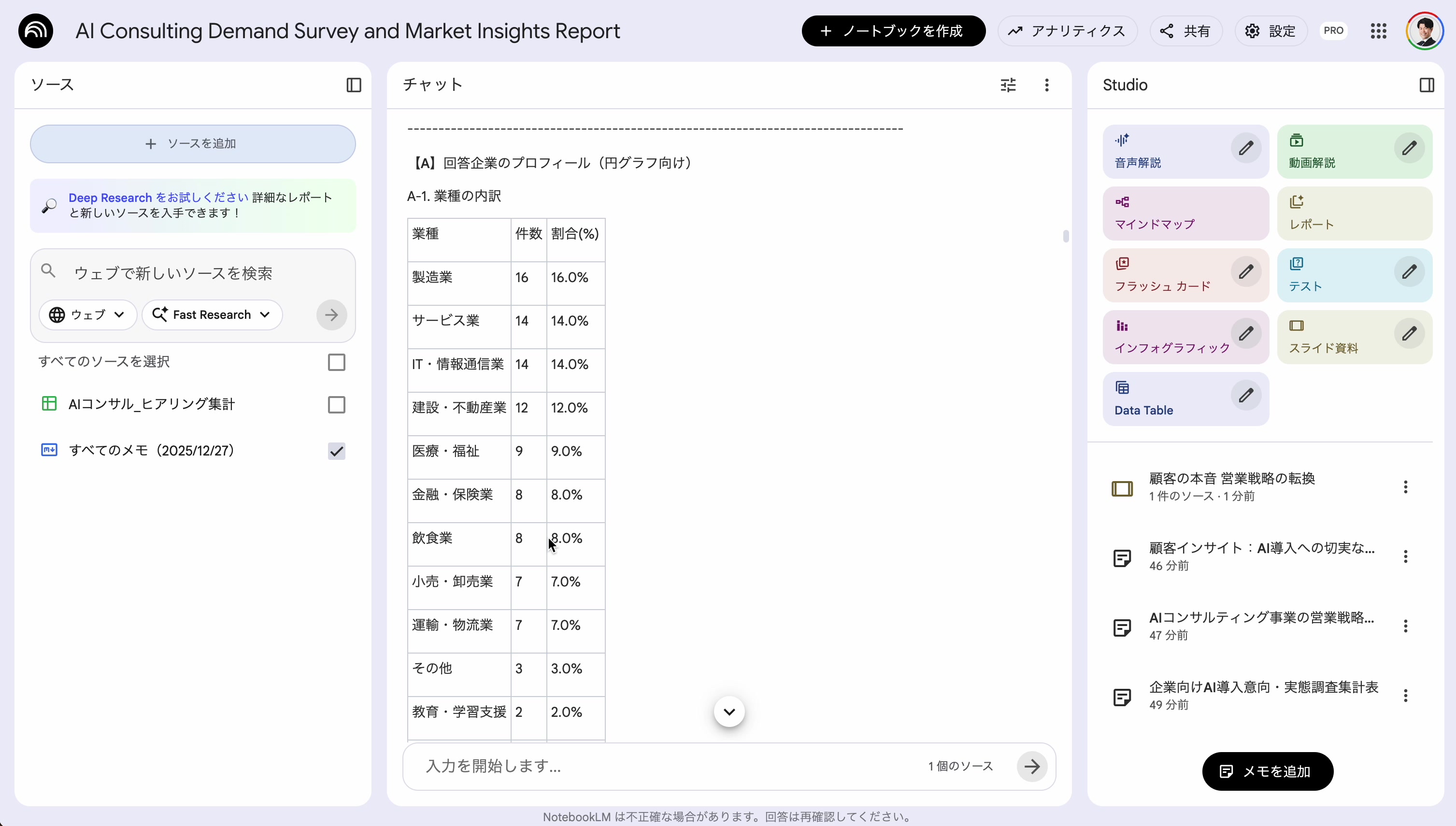Open the Fast Research mode dropdown
Screen dimensions: 1456x826
[x=212, y=315]
